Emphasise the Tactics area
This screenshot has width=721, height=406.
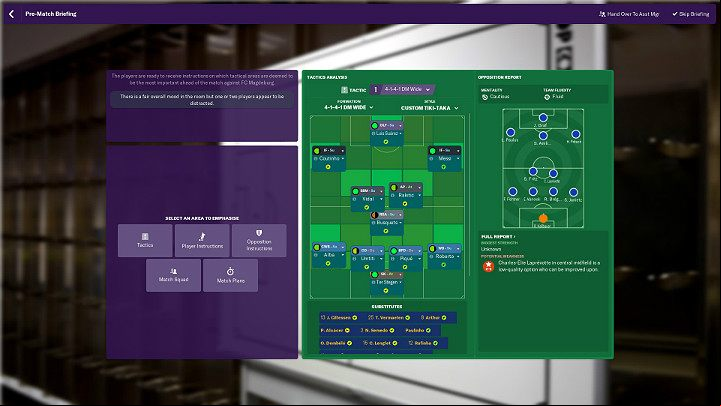(x=145, y=240)
